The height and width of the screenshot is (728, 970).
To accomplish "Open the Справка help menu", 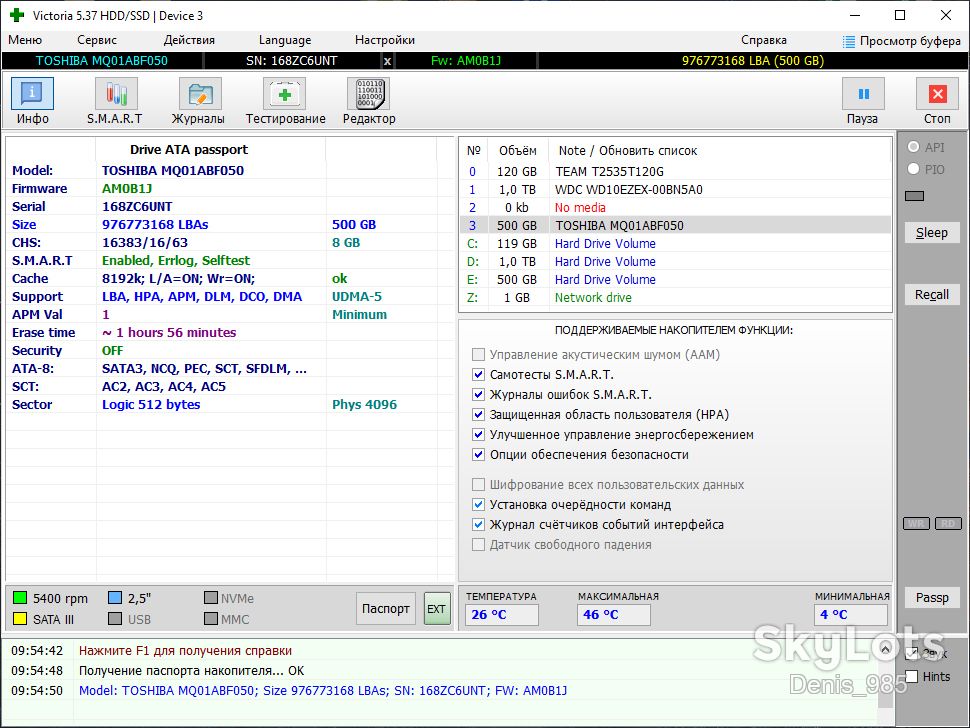I will (764, 40).
